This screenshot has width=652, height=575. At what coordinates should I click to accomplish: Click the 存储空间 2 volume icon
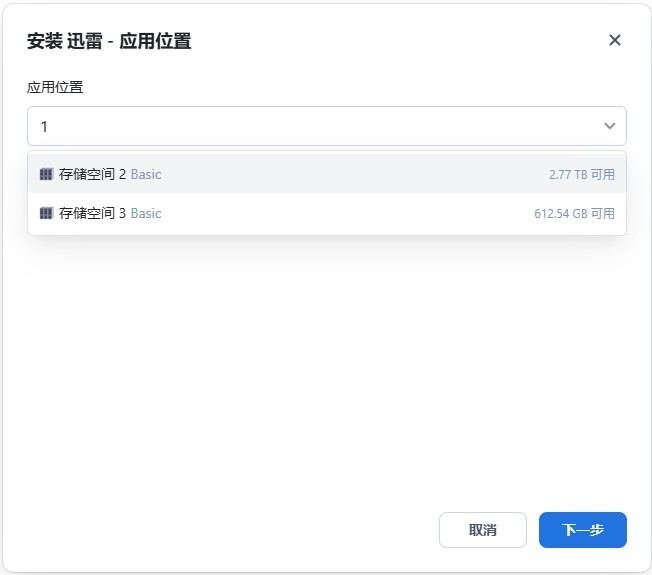(x=46, y=174)
